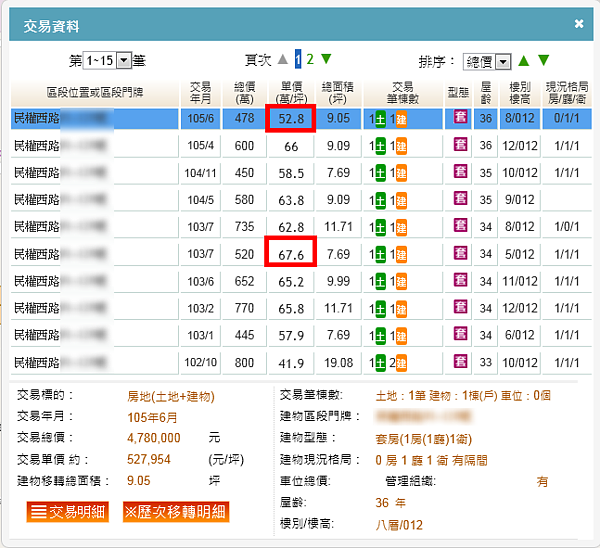
Task: Click the 總面積 19.08 cell
Action: coord(338,363)
